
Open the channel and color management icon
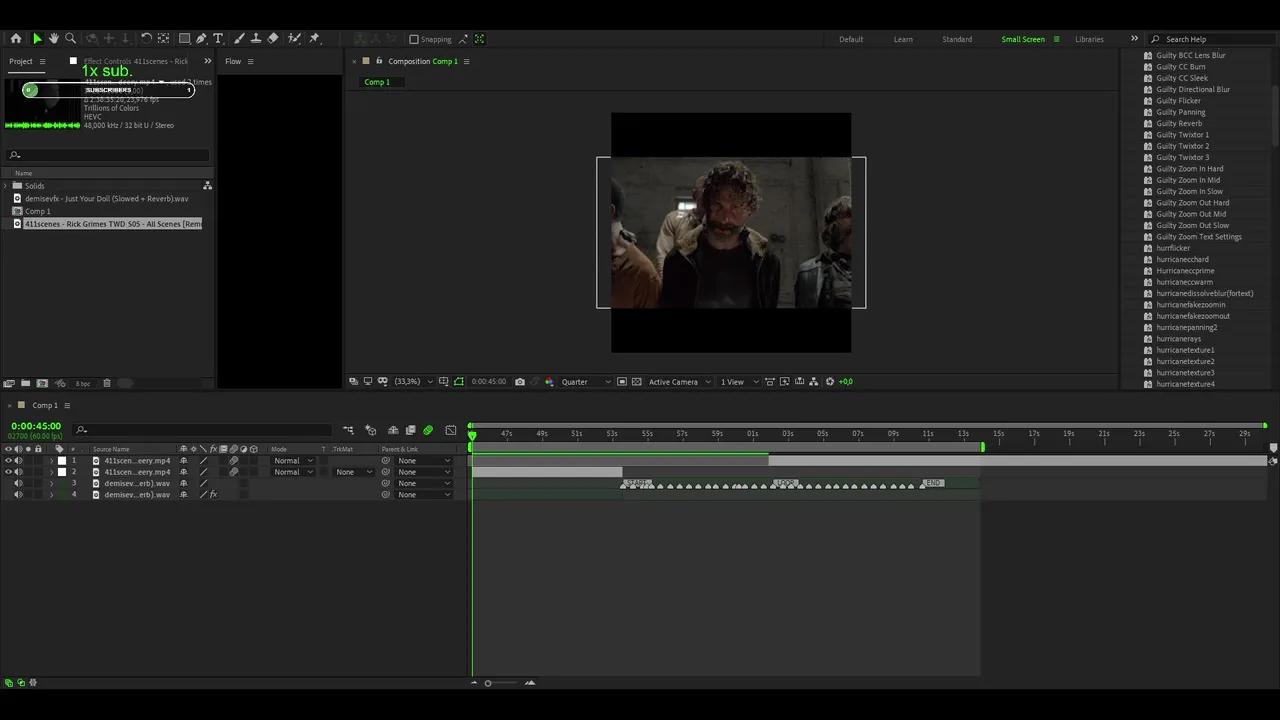pyautogui.click(x=550, y=381)
